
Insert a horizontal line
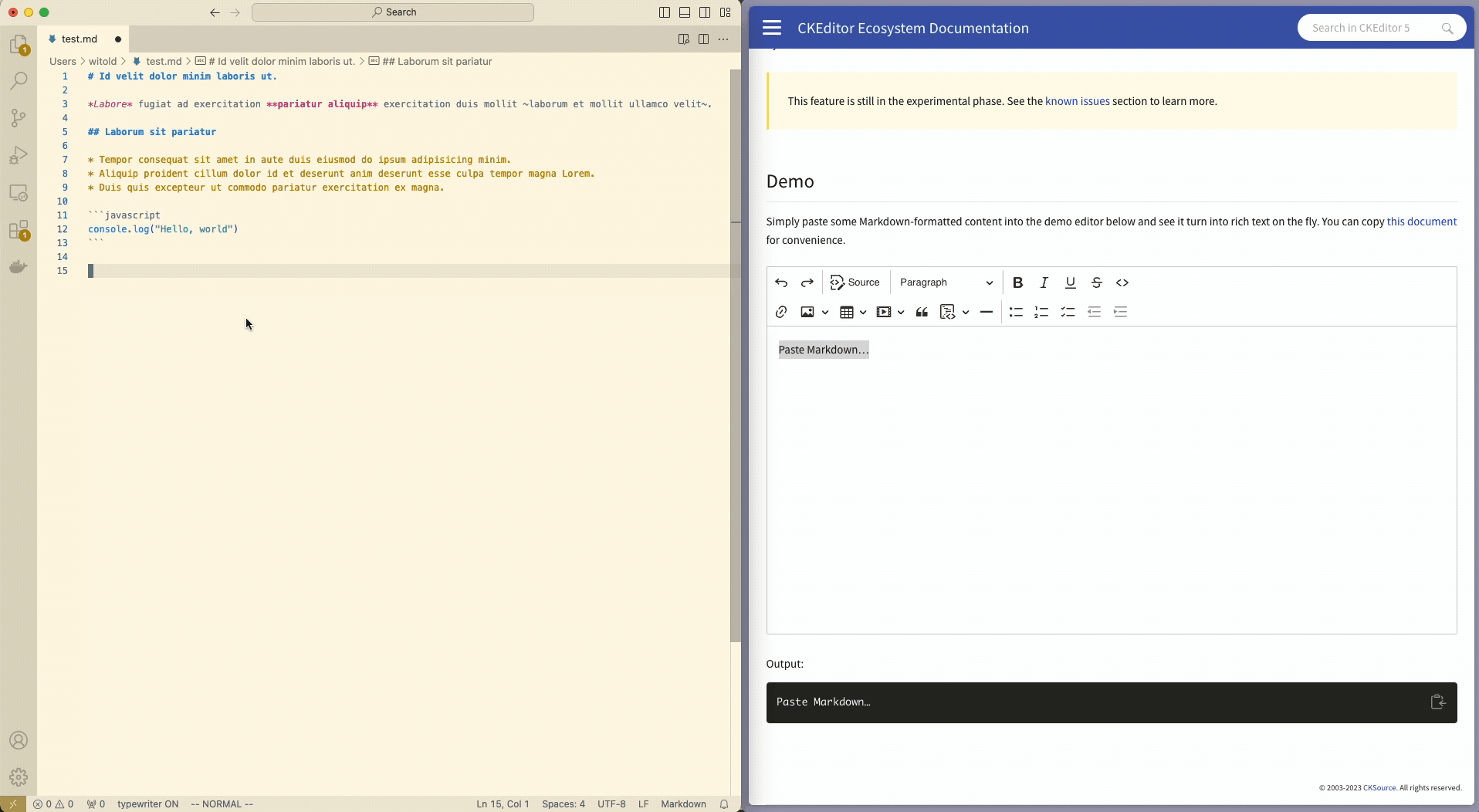tap(986, 312)
